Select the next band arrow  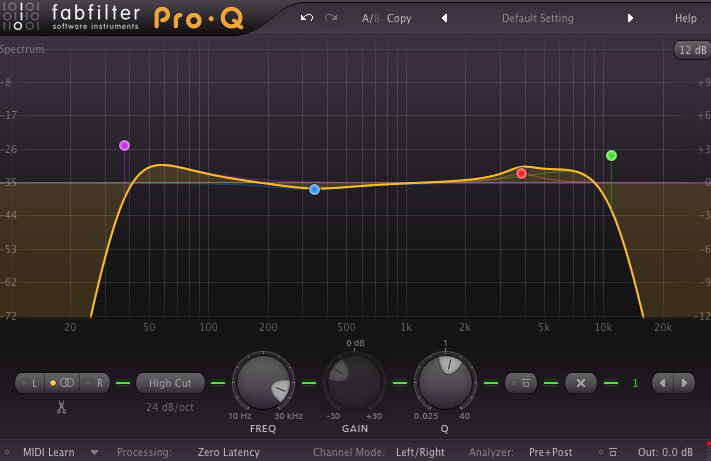(684, 383)
